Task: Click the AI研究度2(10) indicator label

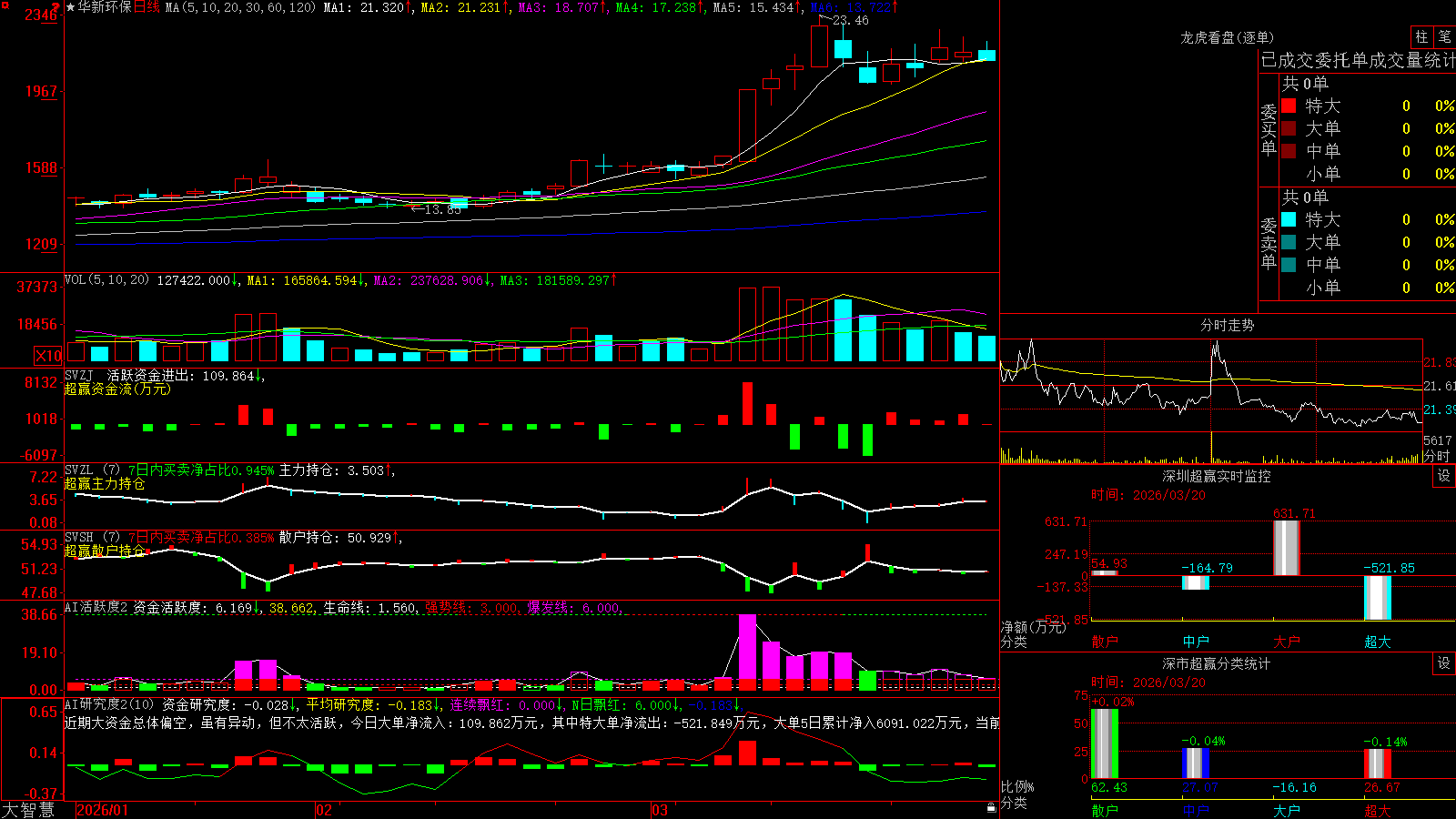Action: (x=109, y=704)
